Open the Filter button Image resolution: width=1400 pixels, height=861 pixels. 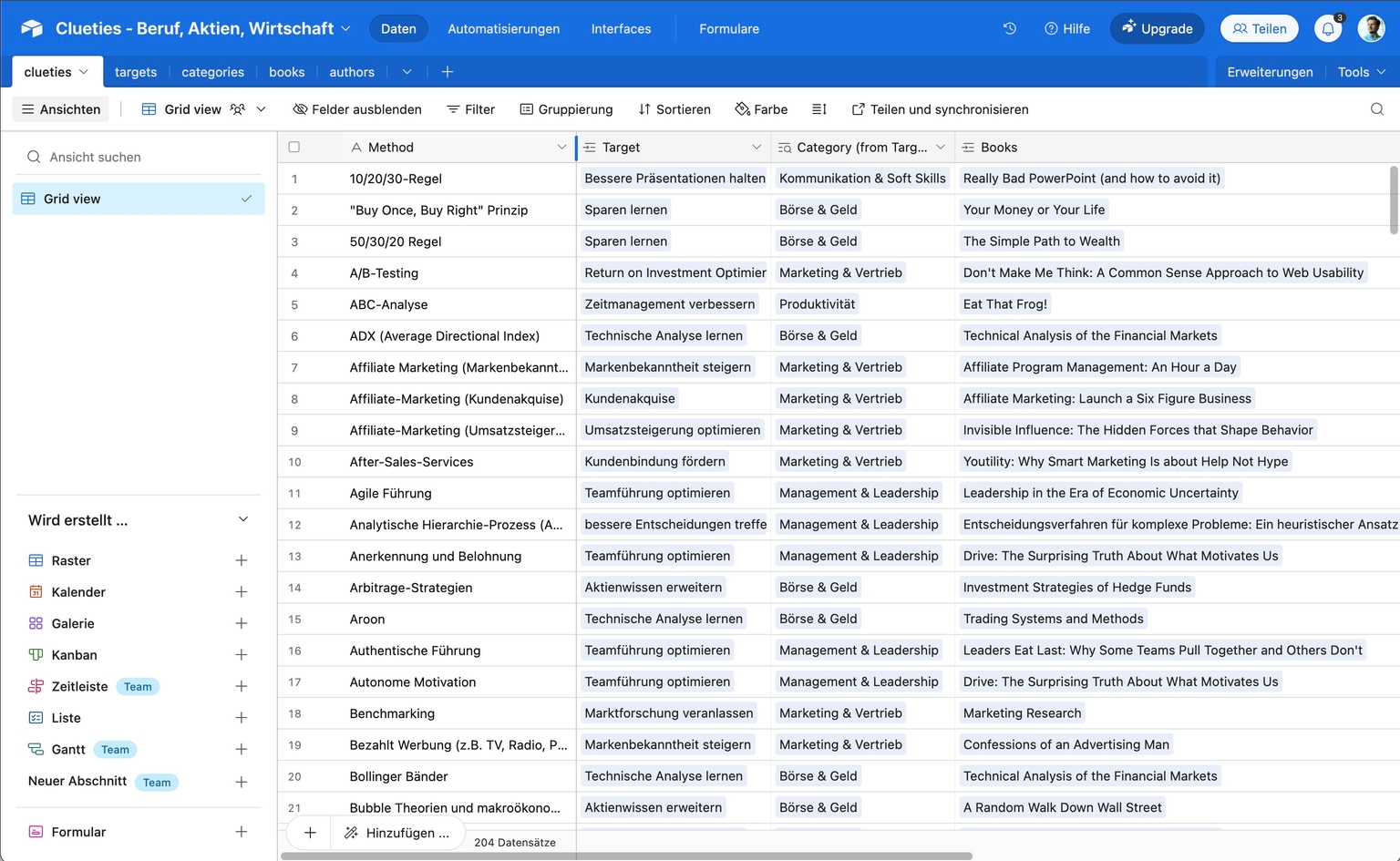pyautogui.click(x=470, y=109)
